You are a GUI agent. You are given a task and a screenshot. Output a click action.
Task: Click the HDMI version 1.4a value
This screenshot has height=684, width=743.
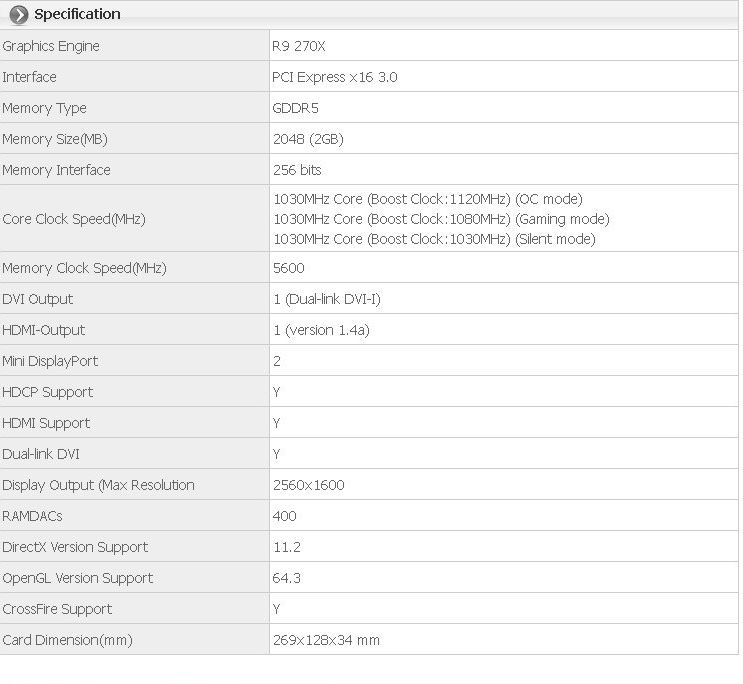pos(321,330)
